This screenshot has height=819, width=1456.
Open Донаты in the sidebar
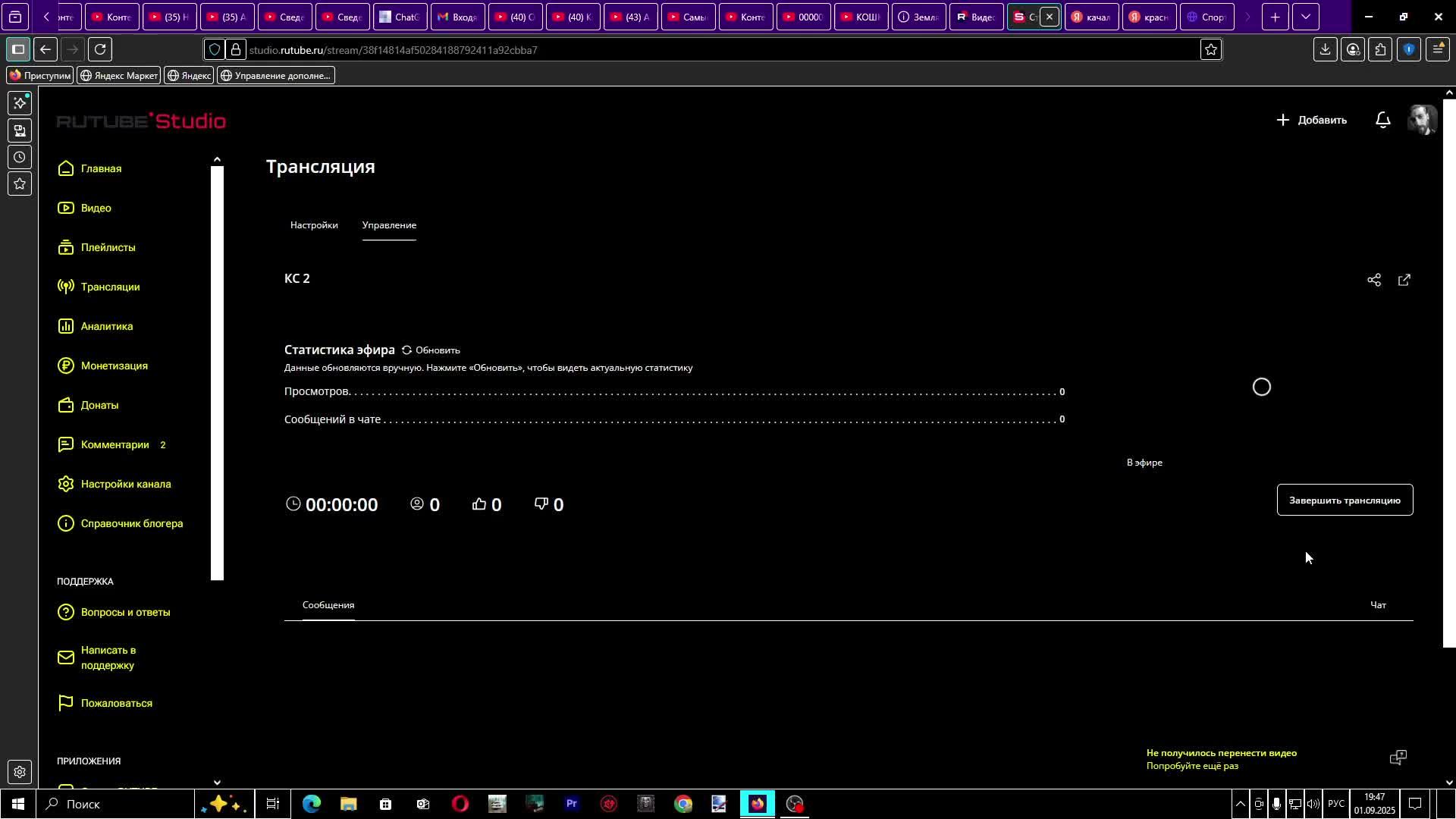(99, 405)
